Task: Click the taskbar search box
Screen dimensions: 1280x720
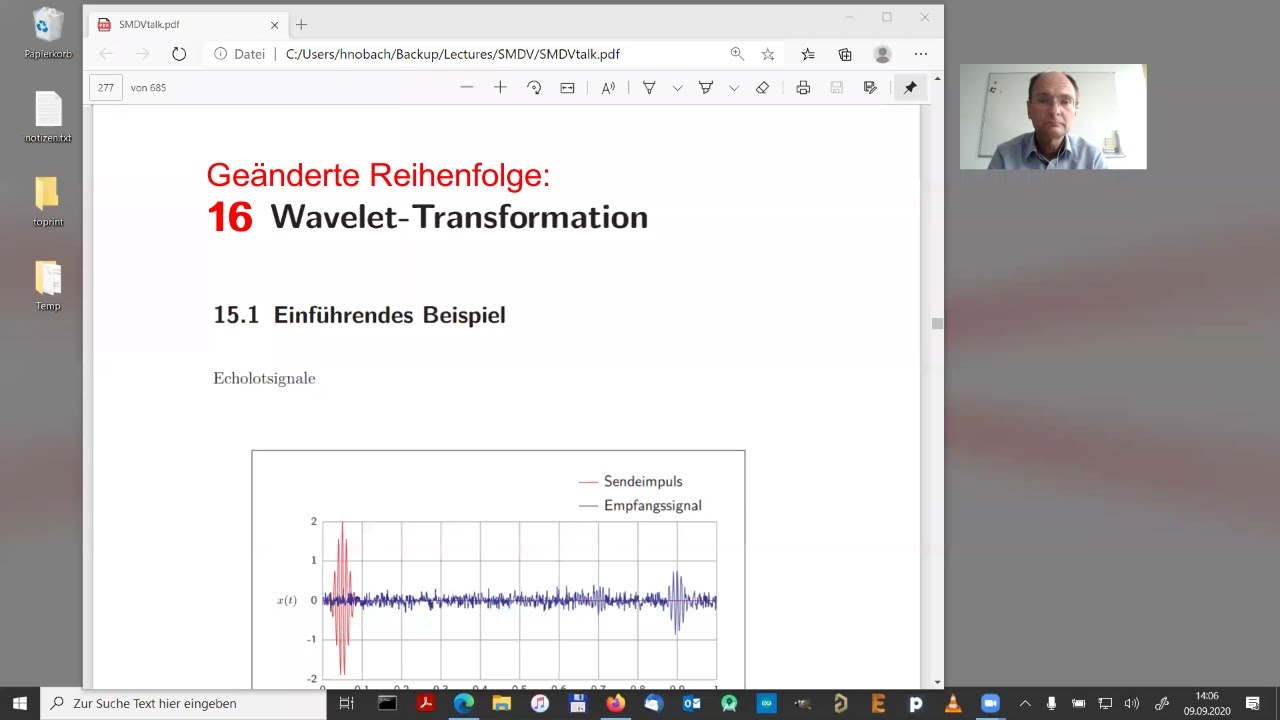Action: (183, 703)
